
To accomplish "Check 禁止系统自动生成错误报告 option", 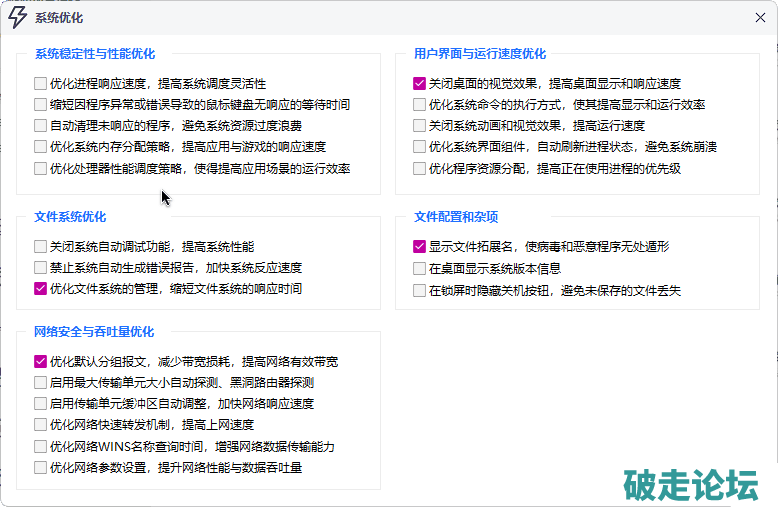I will (40, 267).
